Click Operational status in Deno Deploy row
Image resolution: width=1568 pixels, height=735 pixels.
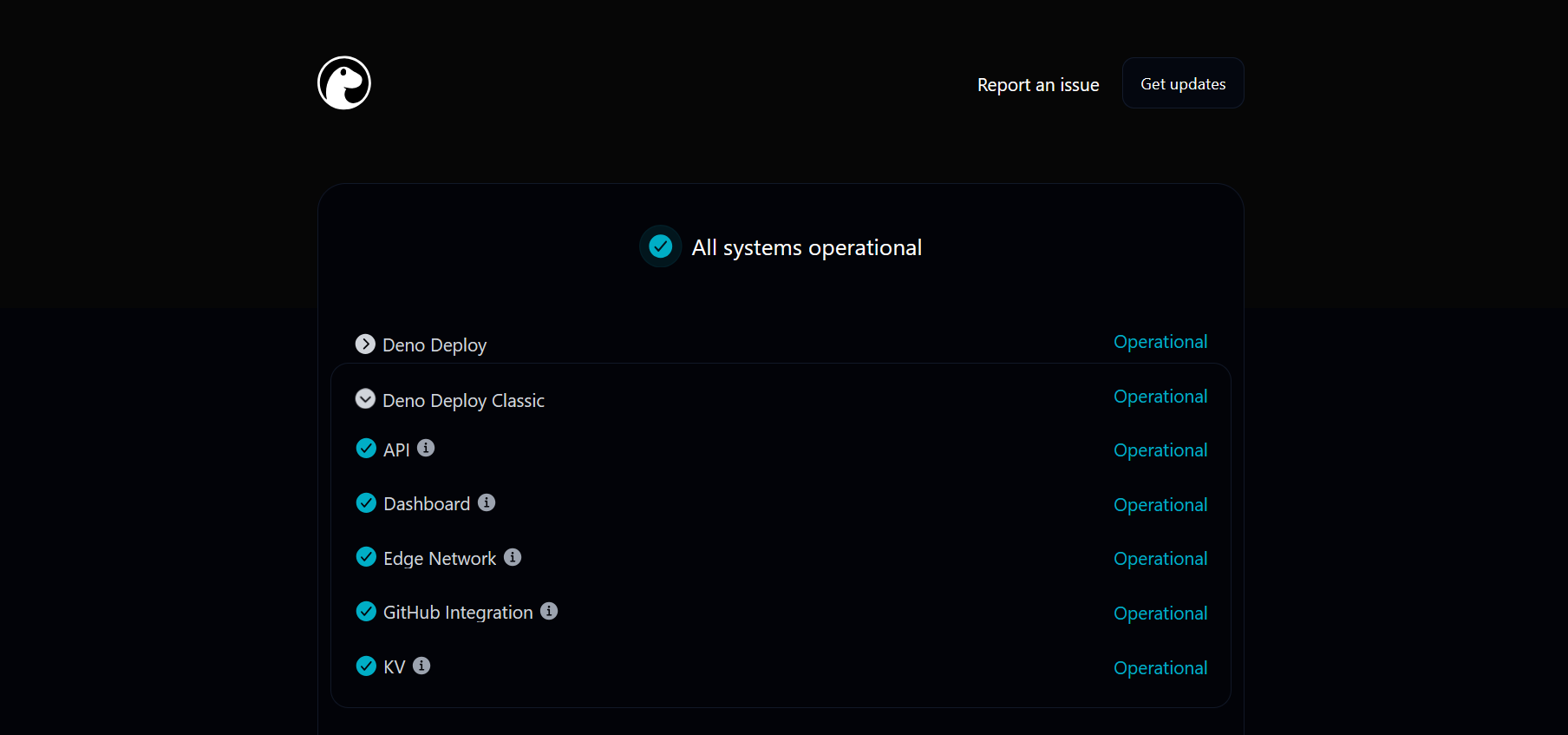tap(1160, 342)
